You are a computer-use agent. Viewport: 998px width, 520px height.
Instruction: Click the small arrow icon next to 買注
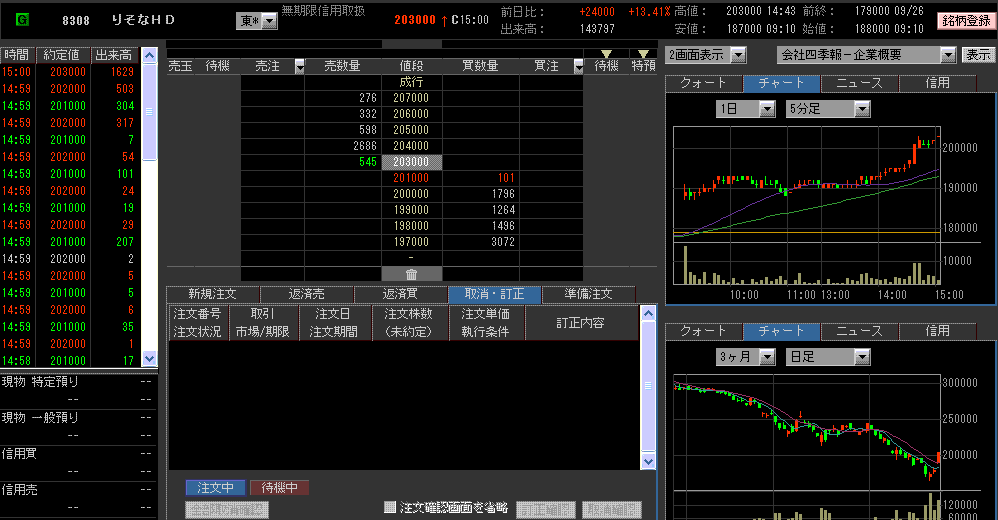(x=577, y=66)
